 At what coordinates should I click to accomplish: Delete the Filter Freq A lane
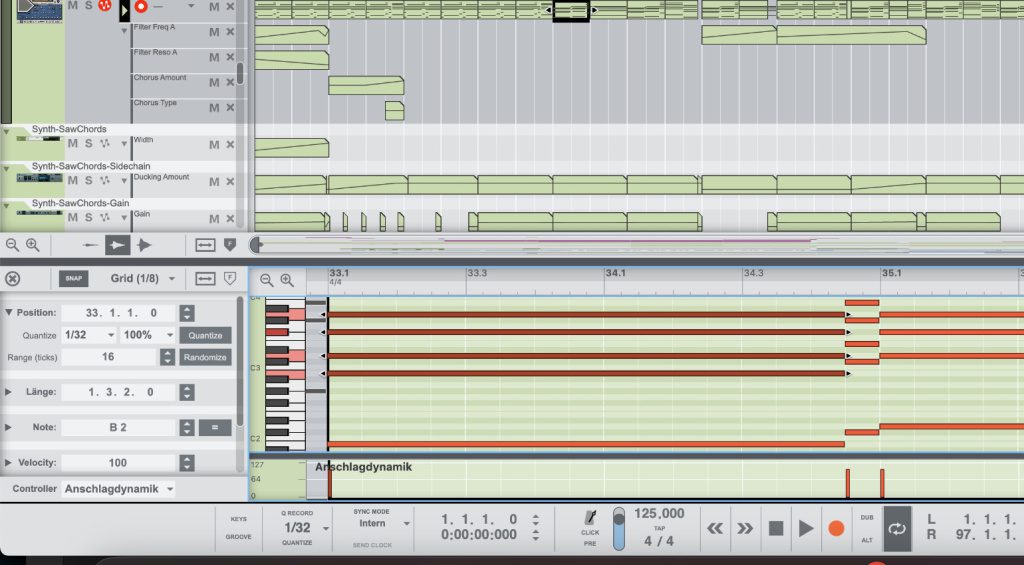(x=231, y=32)
